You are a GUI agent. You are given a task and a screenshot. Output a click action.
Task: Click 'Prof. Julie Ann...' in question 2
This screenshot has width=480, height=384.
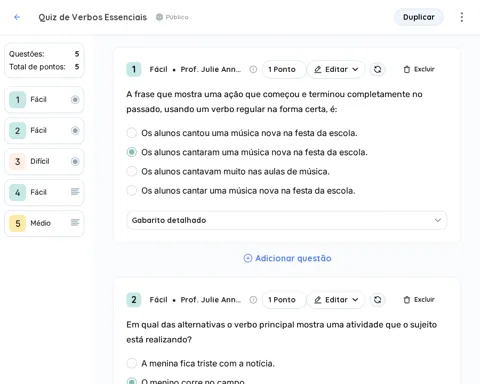[211, 300]
